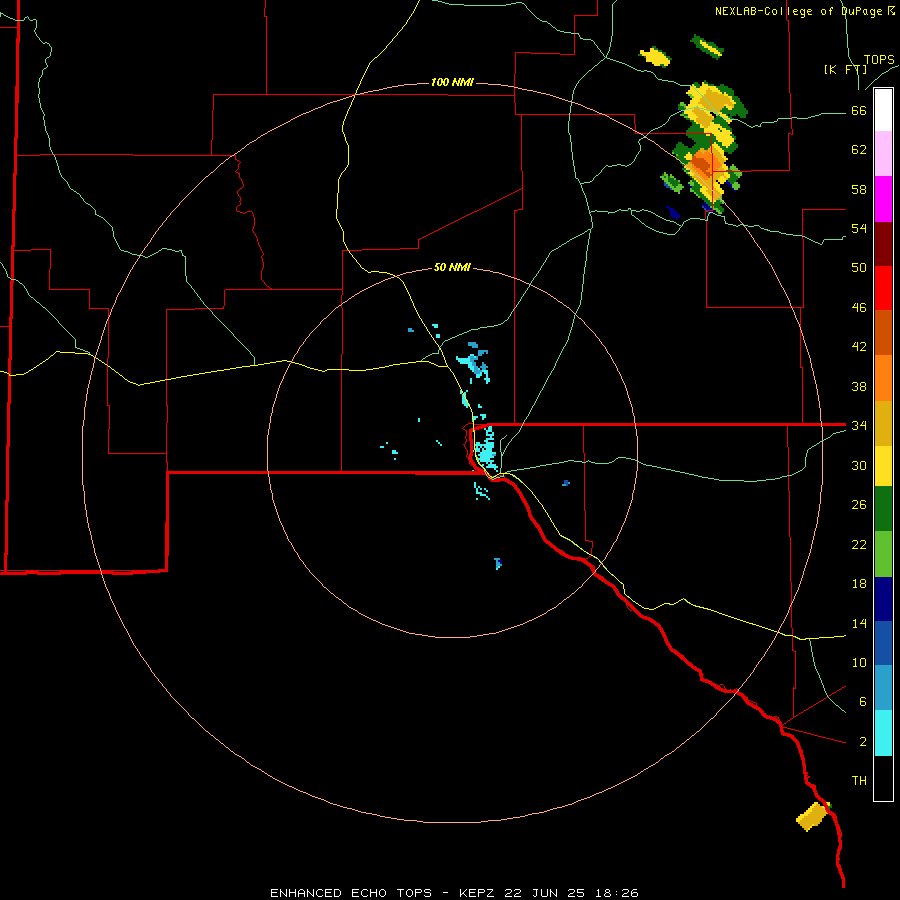Click the cyan echo cluster at the radar center

click(x=487, y=449)
